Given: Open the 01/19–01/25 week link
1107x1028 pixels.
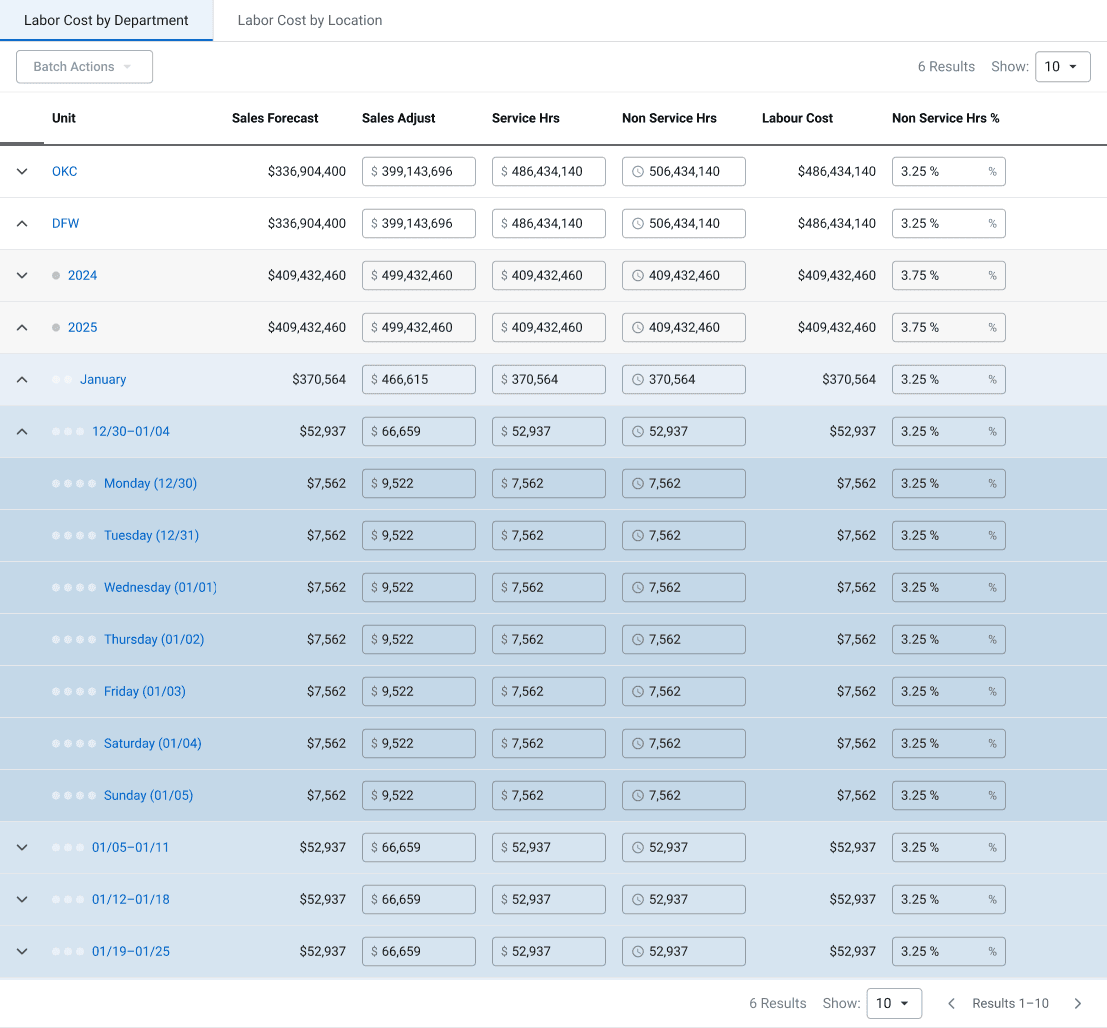Looking at the screenshot, I should tap(131, 952).
